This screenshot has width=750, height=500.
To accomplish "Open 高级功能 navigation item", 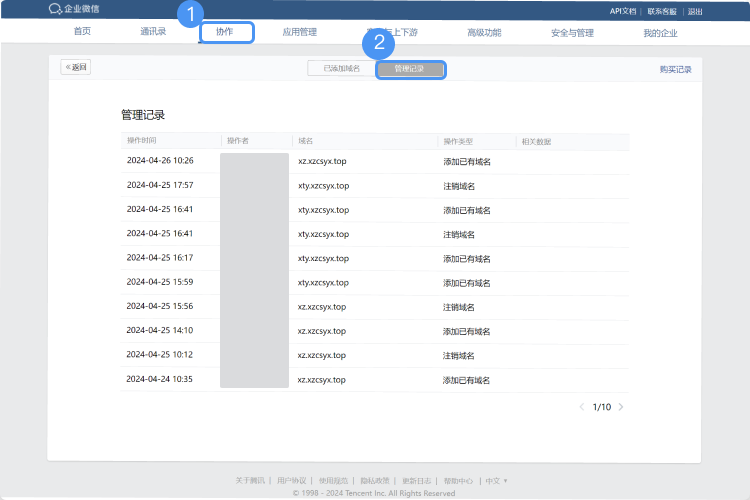I will click(x=484, y=33).
